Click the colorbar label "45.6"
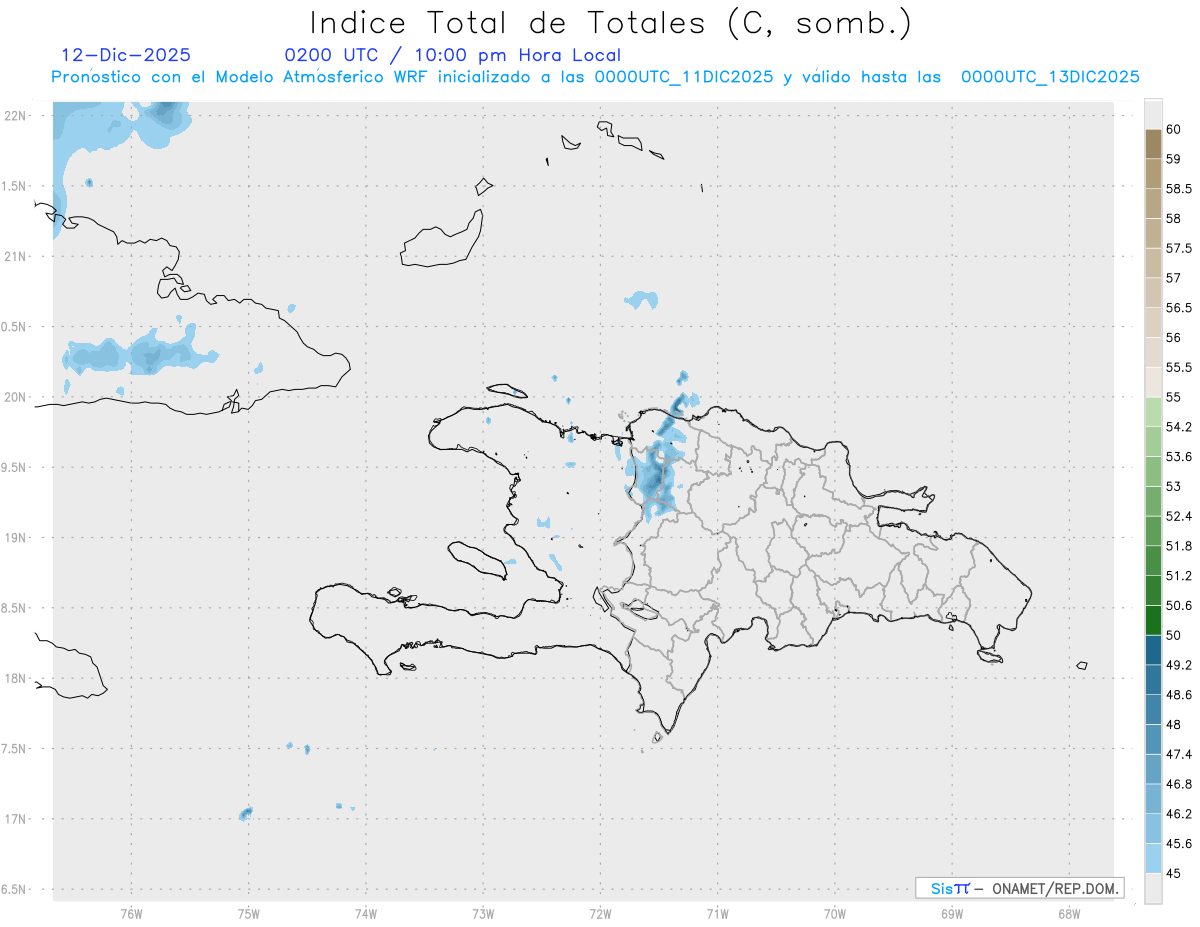 (x=1179, y=844)
